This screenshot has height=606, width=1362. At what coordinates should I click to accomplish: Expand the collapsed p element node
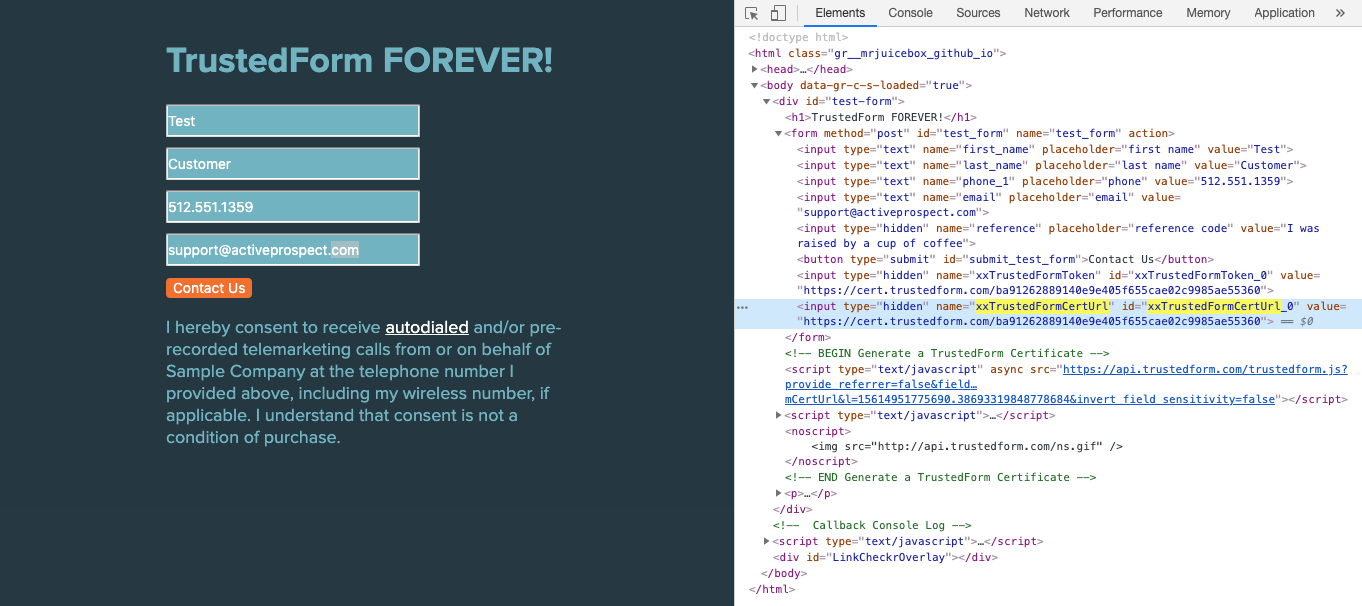click(x=779, y=493)
